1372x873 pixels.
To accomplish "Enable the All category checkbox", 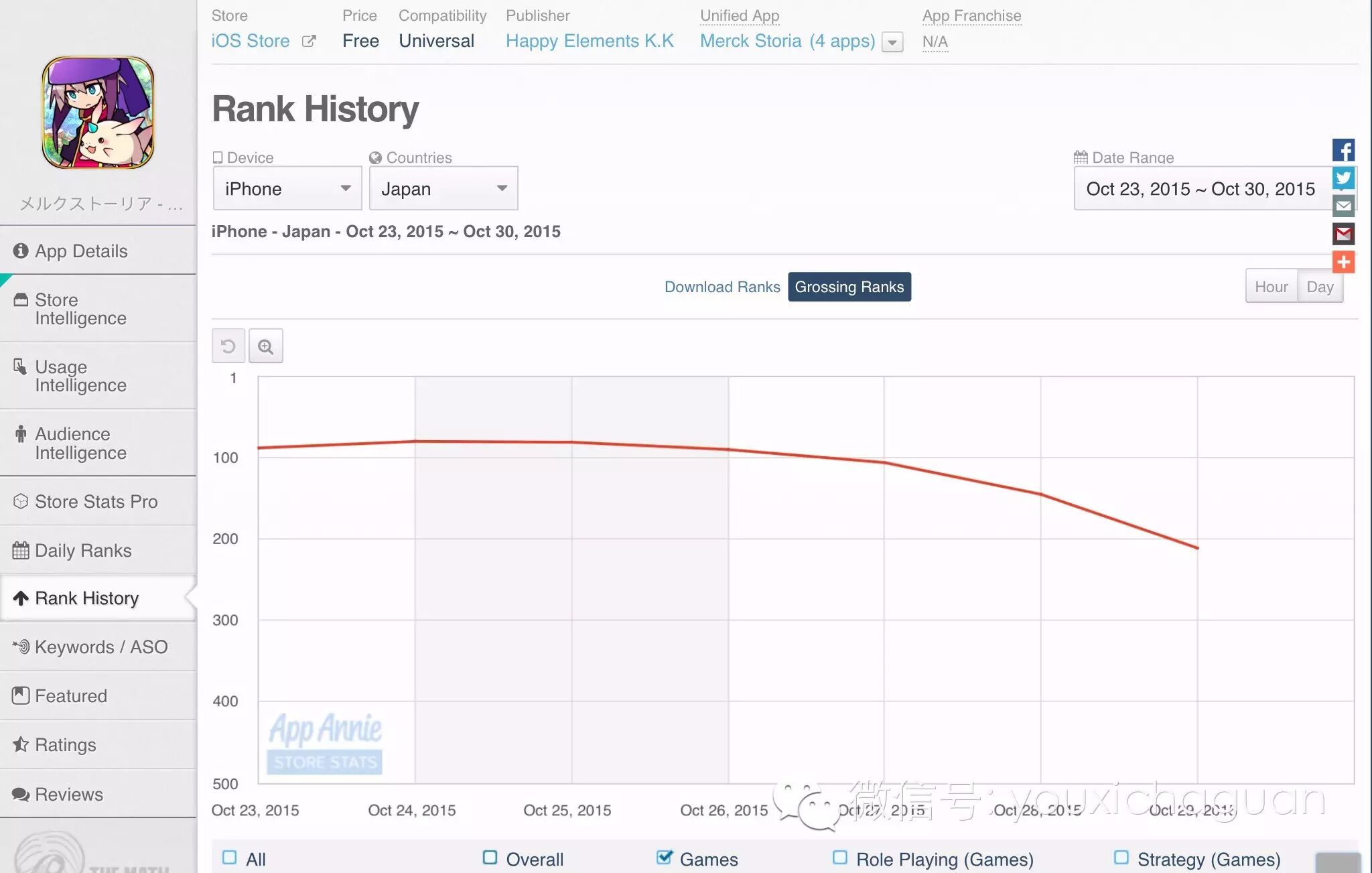I will tap(230, 858).
